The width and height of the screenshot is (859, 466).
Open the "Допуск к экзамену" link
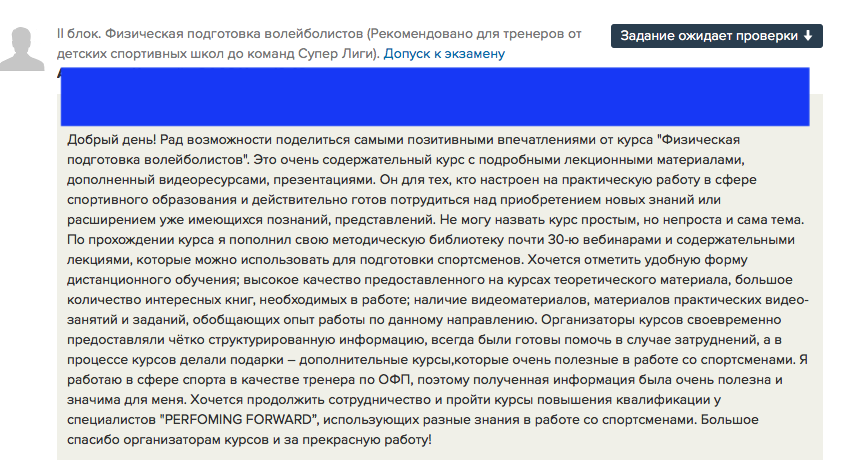click(x=444, y=53)
